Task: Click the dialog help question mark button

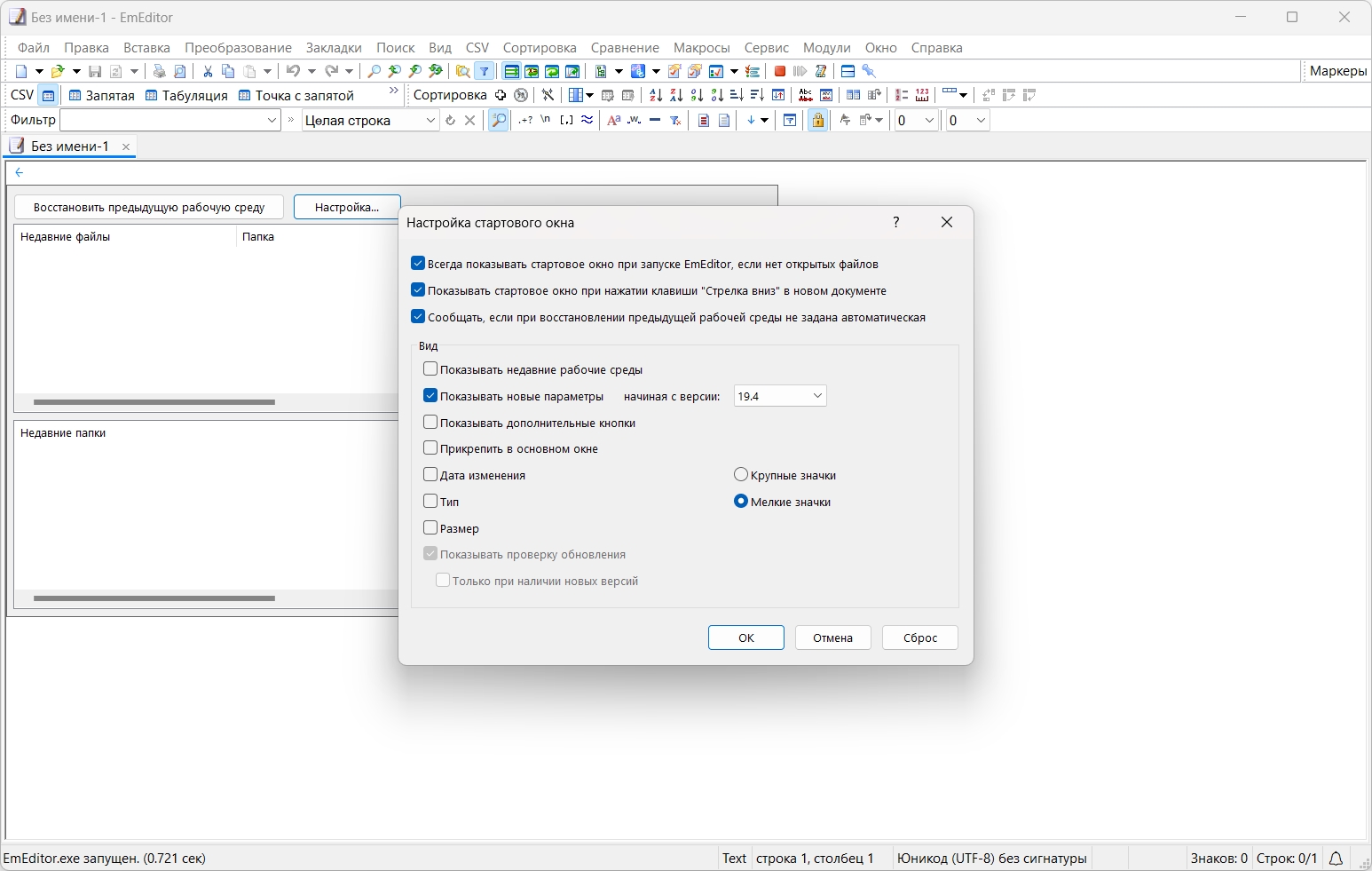Action: tap(896, 222)
